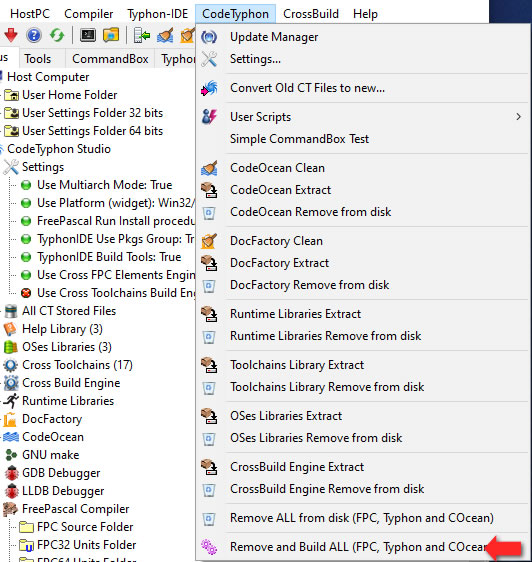Click the Runtime Libraries runner icon
532x562 pixels.
pos(11,401)
